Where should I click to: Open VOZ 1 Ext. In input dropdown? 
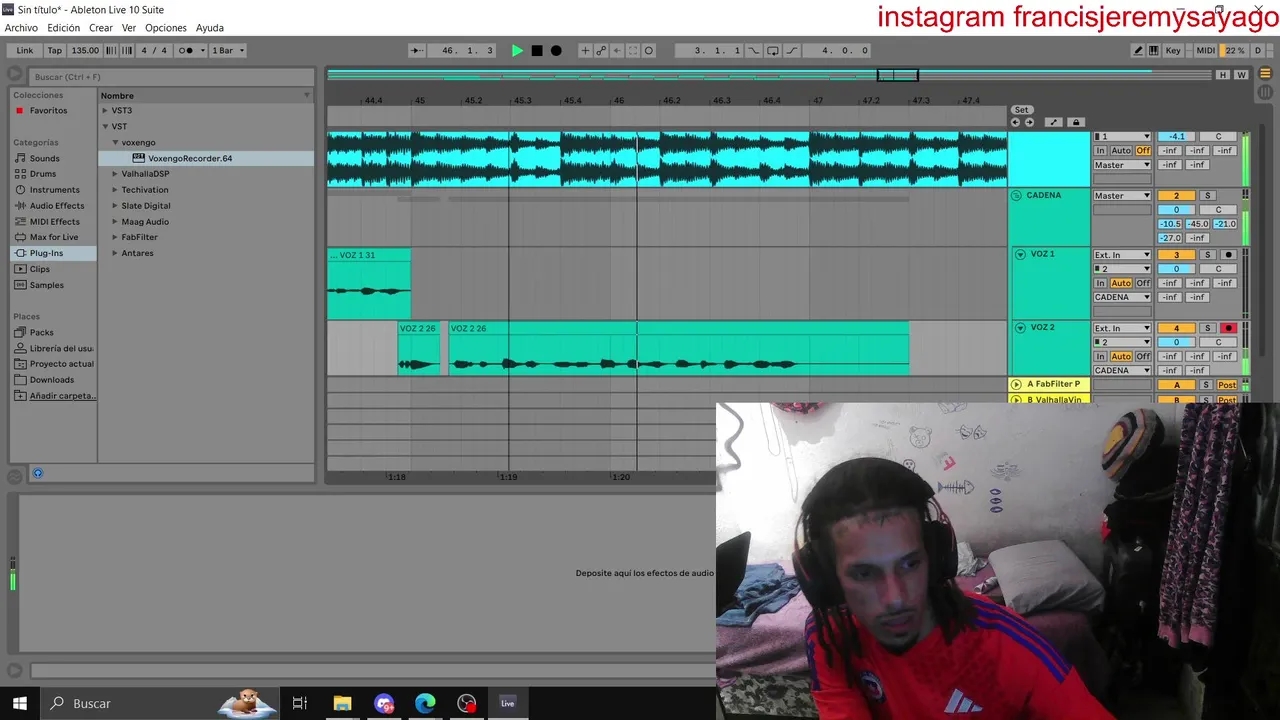[1122, 255]
